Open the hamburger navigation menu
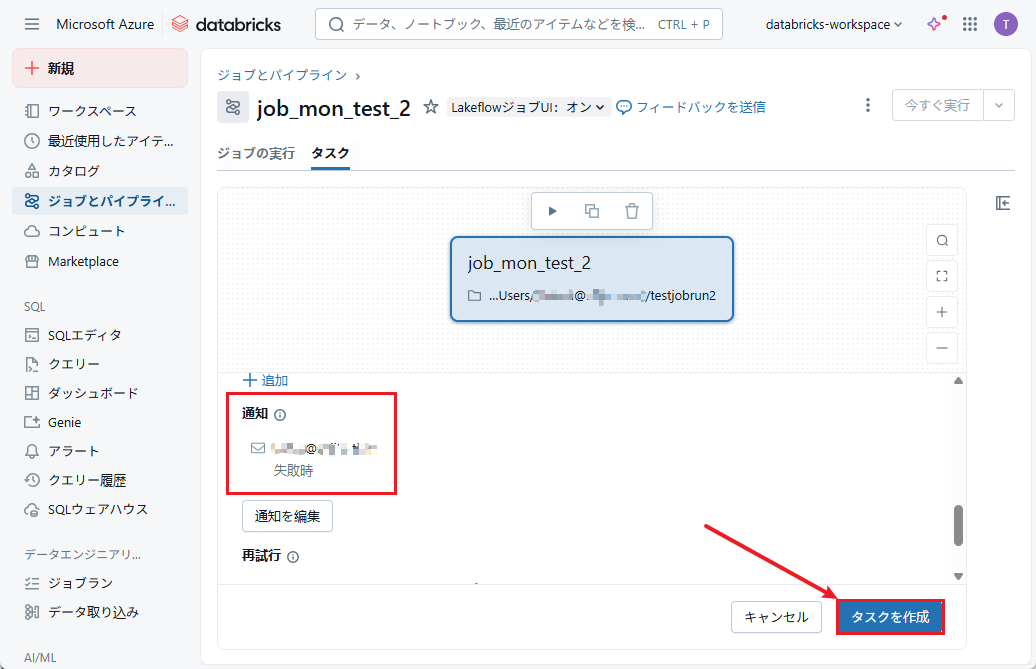1036x669 pixels. coord(32,24)
